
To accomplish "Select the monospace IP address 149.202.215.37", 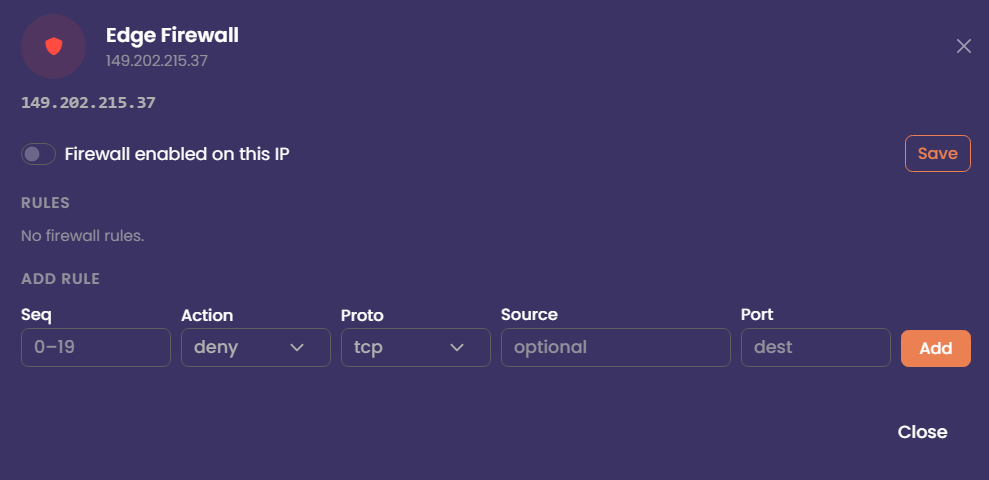I will pos(88,103).
